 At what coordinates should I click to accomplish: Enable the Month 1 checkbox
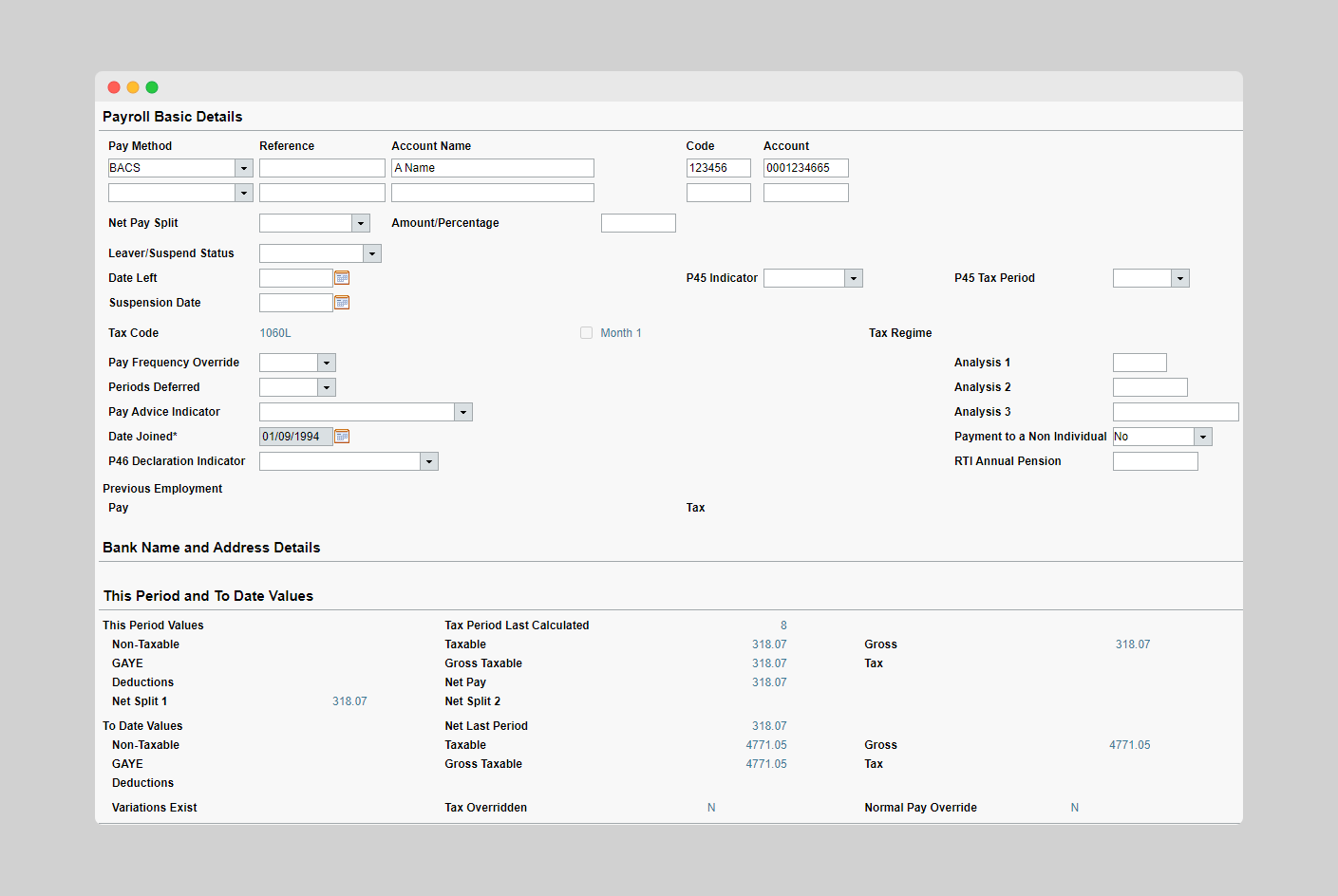[586, 332]
